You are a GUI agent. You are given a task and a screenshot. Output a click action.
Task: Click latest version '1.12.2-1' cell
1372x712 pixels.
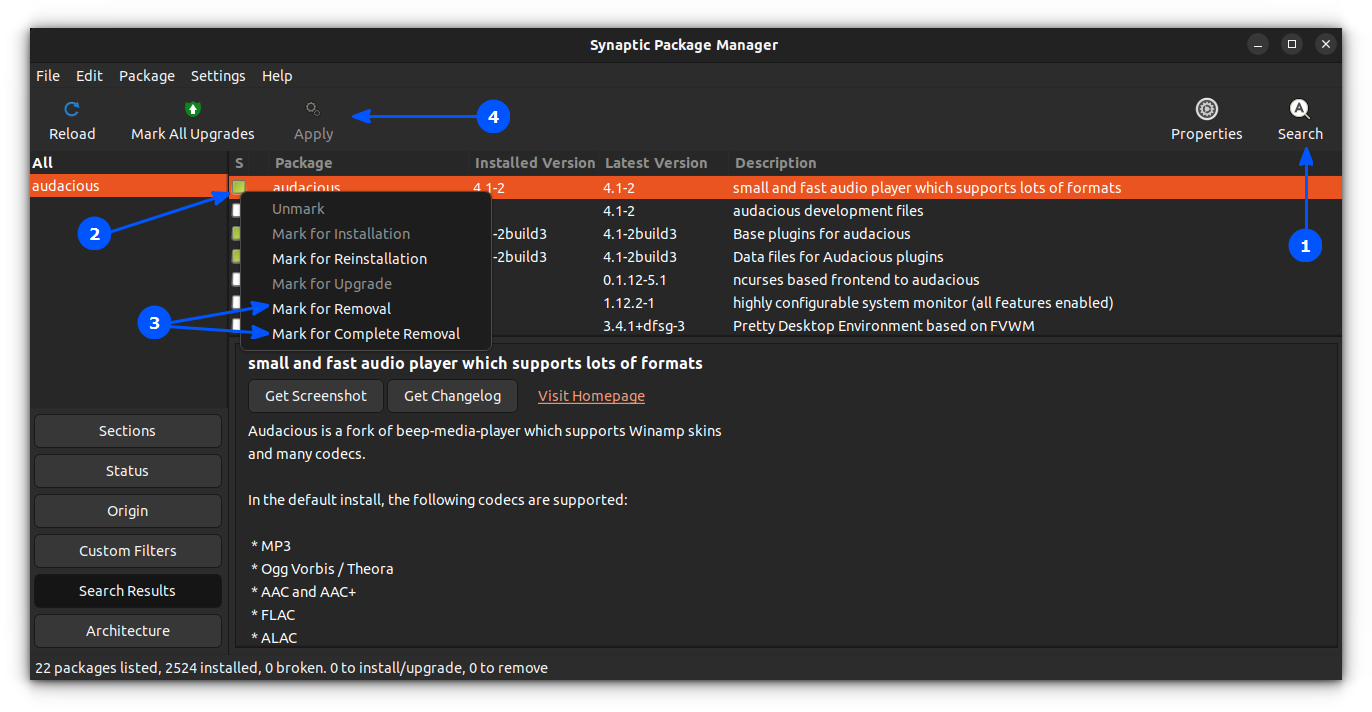point(628,303)
